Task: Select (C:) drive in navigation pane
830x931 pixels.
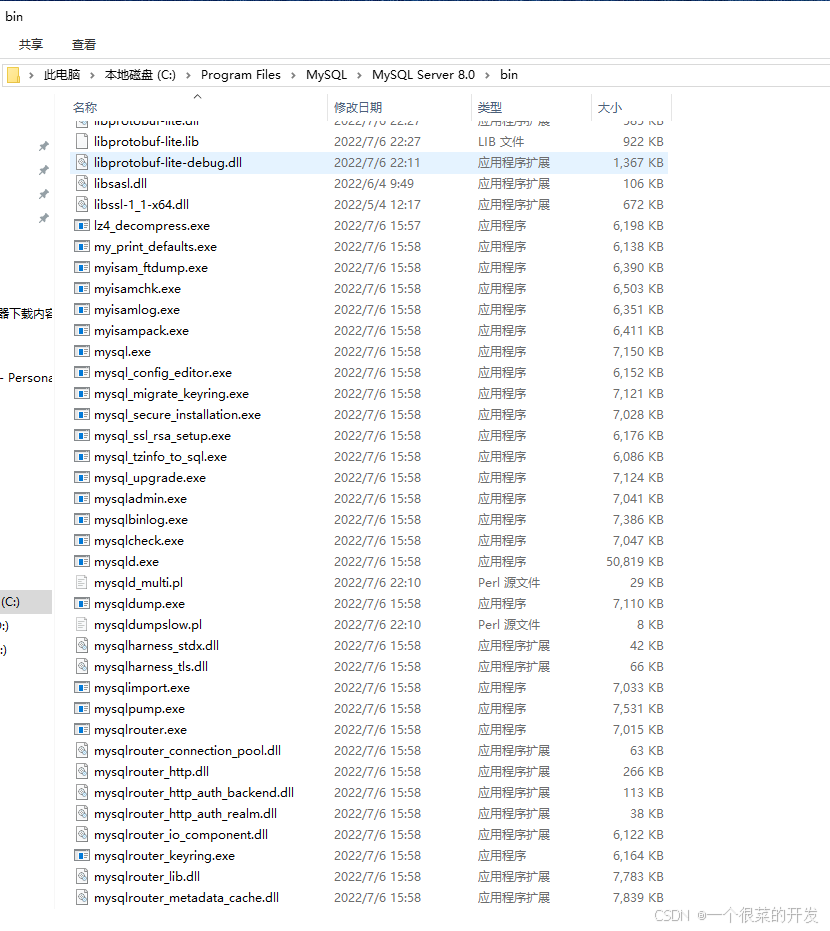Action: pyautogui.click(x=26, y=602)
